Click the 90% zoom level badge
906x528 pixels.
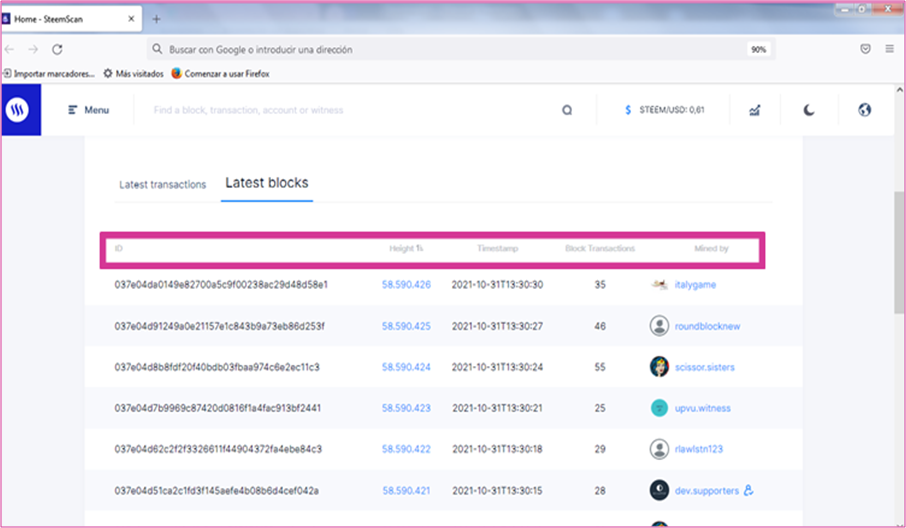(758, 50)
